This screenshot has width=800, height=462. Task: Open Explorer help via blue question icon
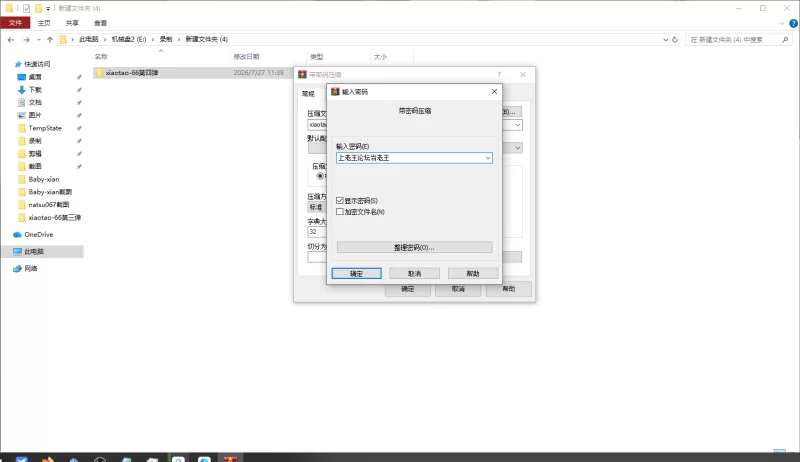click(x=793, y=23)
